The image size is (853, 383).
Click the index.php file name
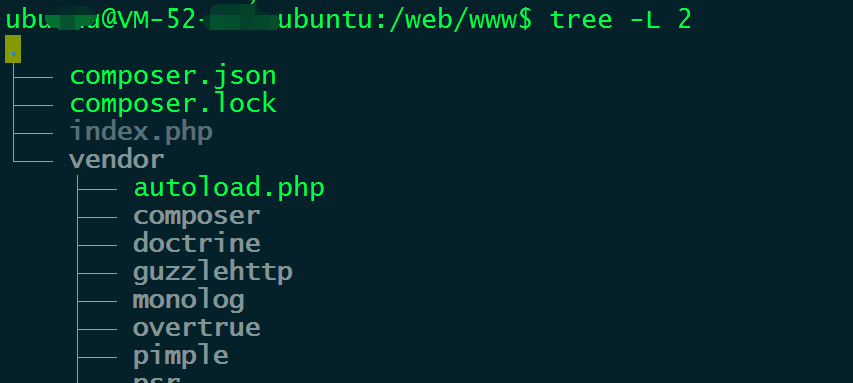click(x=141, y=132)
